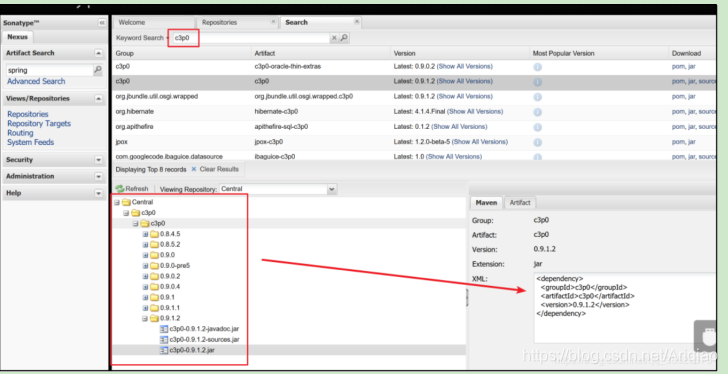Open the Nexus tab in sidebar
The width and height of the screenshot is (728, 374).
coord(17,37)
